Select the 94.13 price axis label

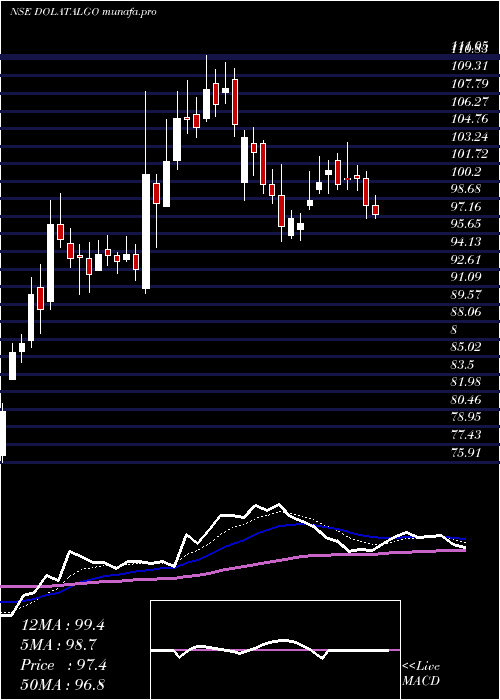pos(466,242)
